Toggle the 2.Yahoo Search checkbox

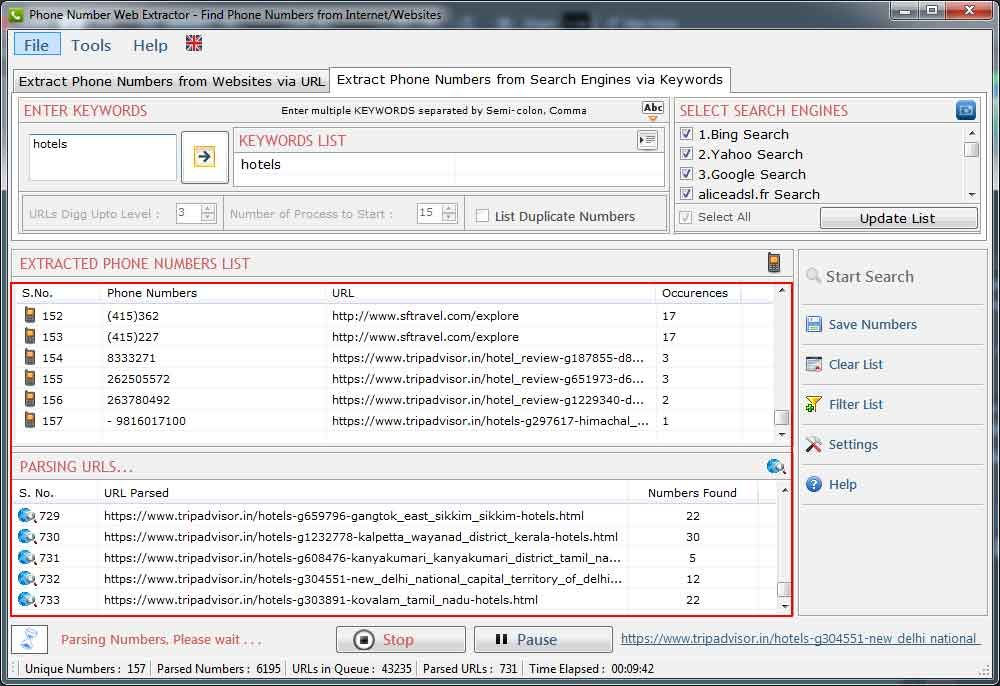(686, 154)
